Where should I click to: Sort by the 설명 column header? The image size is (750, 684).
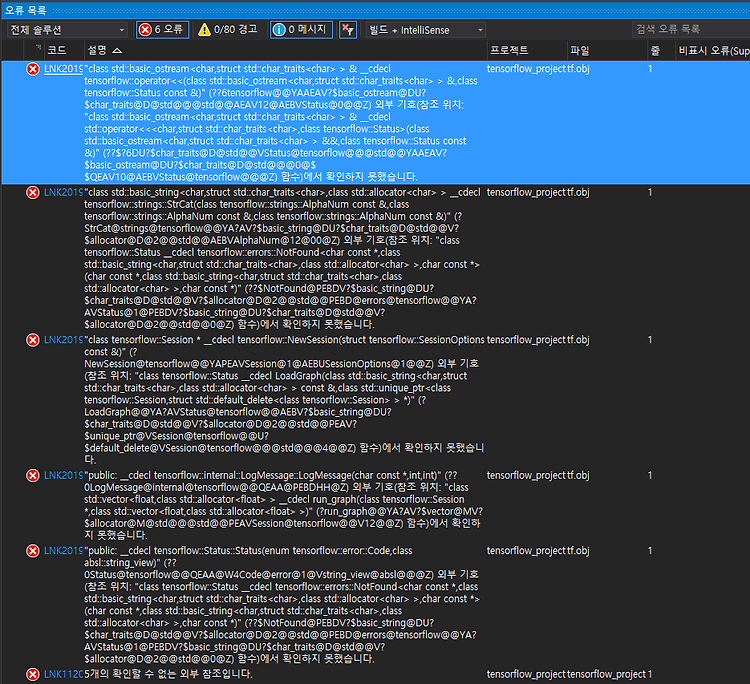pyautogui.click(x=98, y=50)
